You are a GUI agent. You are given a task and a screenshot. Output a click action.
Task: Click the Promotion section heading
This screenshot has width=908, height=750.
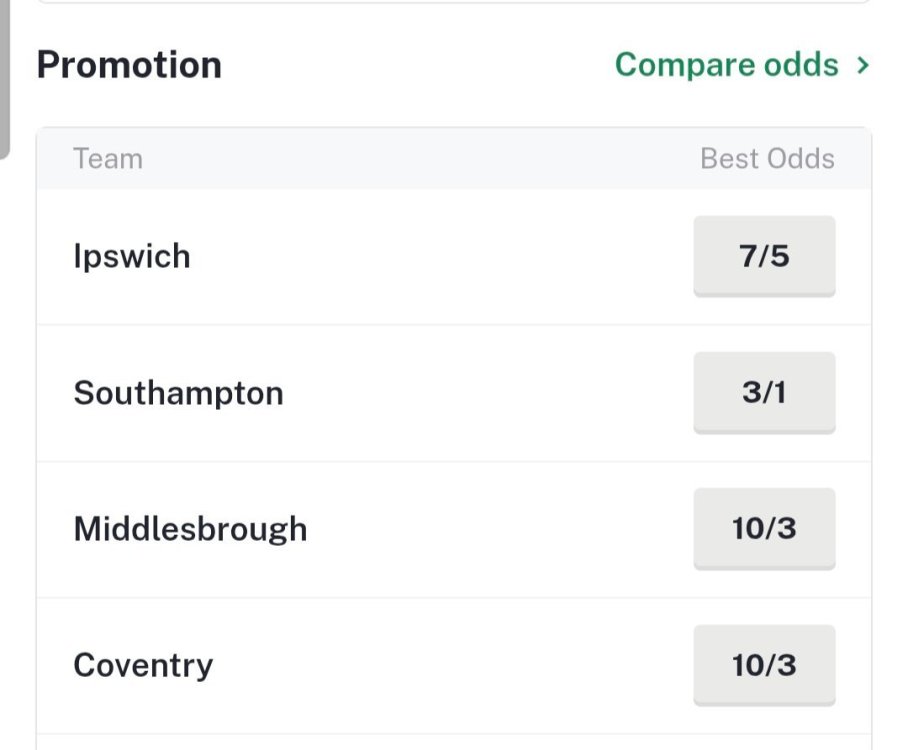click(129, 65)
